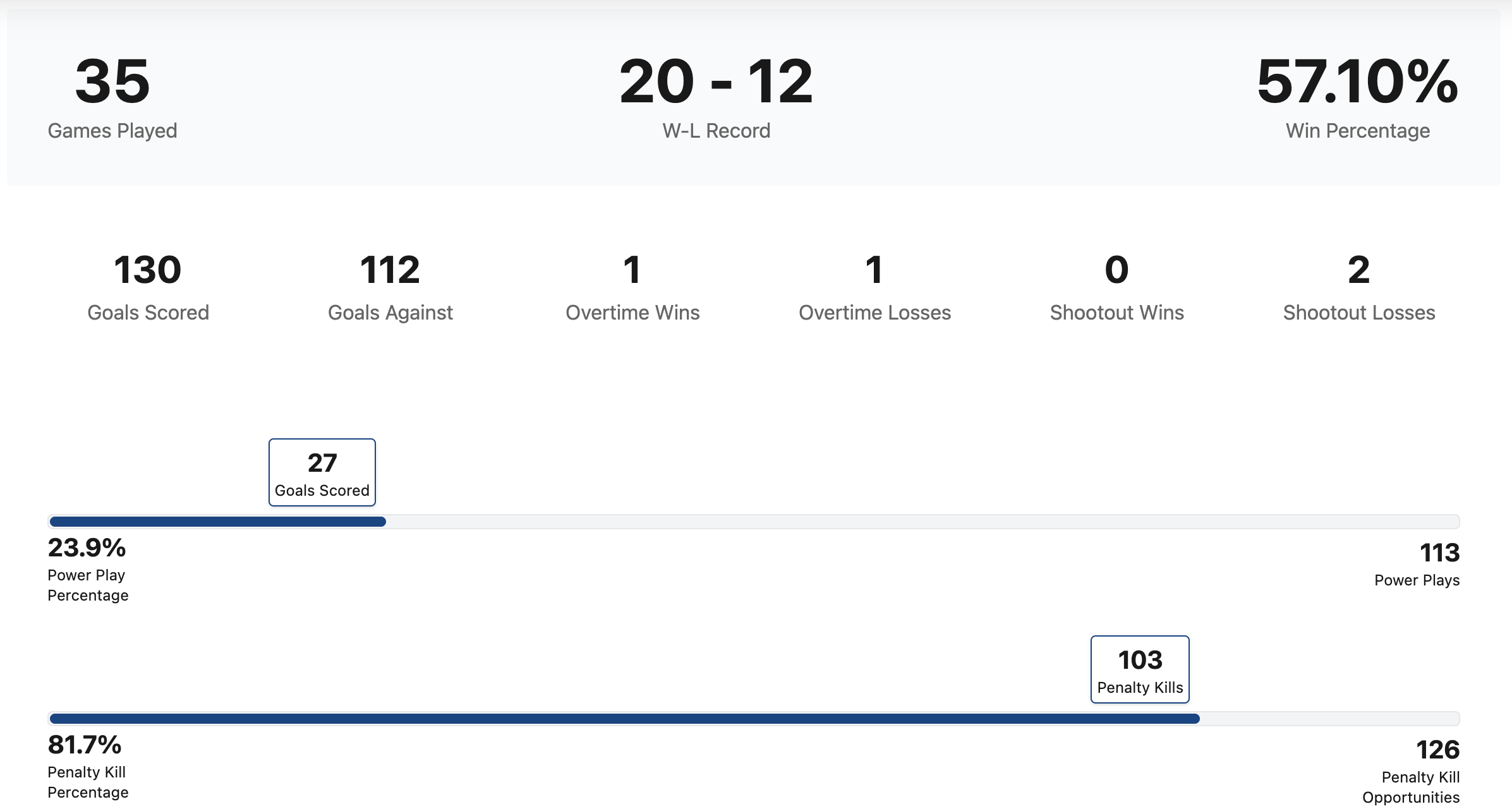Select the 20 - 12 record value
The width and height of the screenshot is (1512, 809).
coord(716,81)
